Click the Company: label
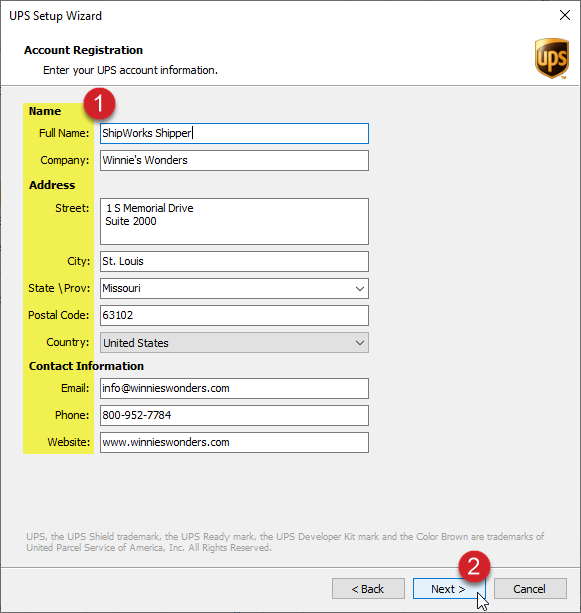This screenshot has width=581, height=613. tap(65, 160)
